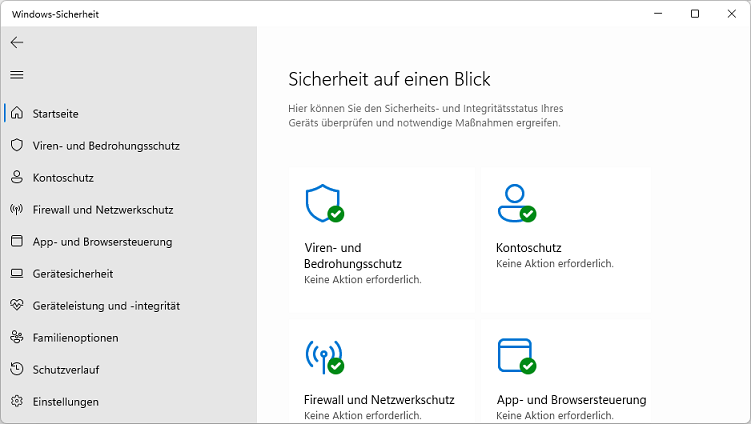Click the 'Windows-Sicherheit' window title
The image size is (751, 424).
point(56,14)
